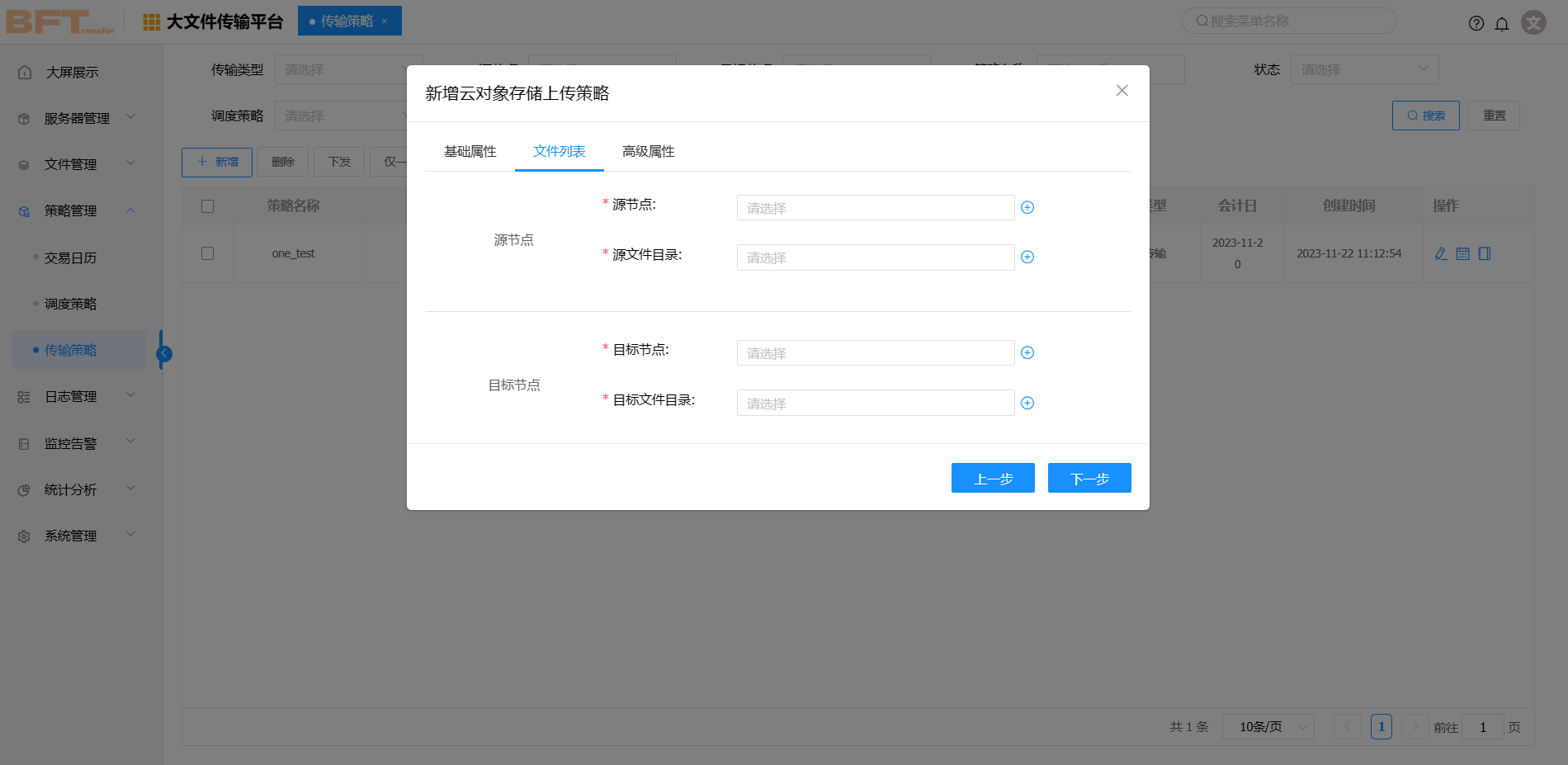Viewport: 1568px width, 765px height.
Task: Collapse the sidebar with the arrow handle
Action: click(x=164, y=354)
